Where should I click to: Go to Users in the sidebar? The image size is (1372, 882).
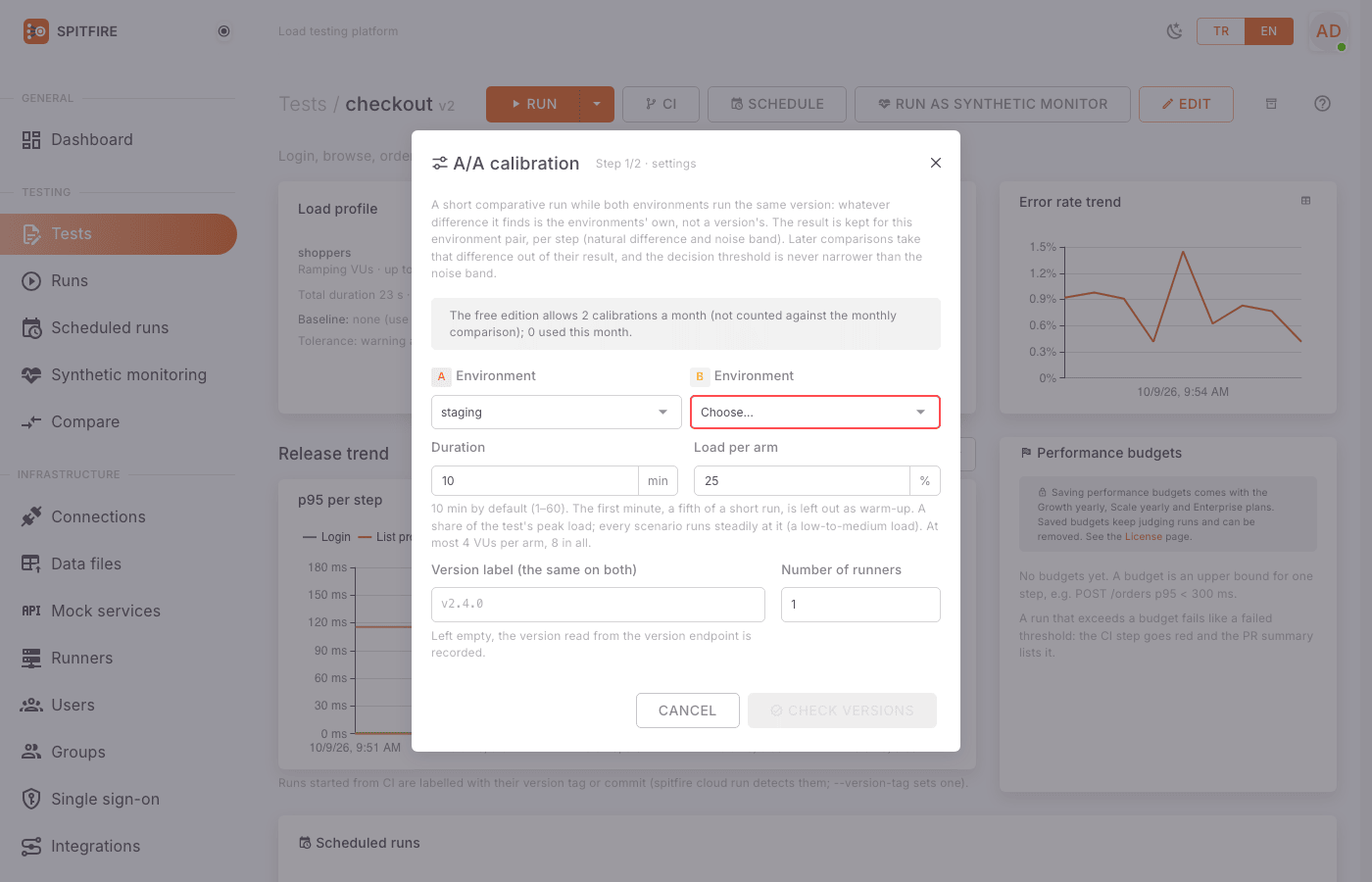pyautogui.click(x=119, y=705)
